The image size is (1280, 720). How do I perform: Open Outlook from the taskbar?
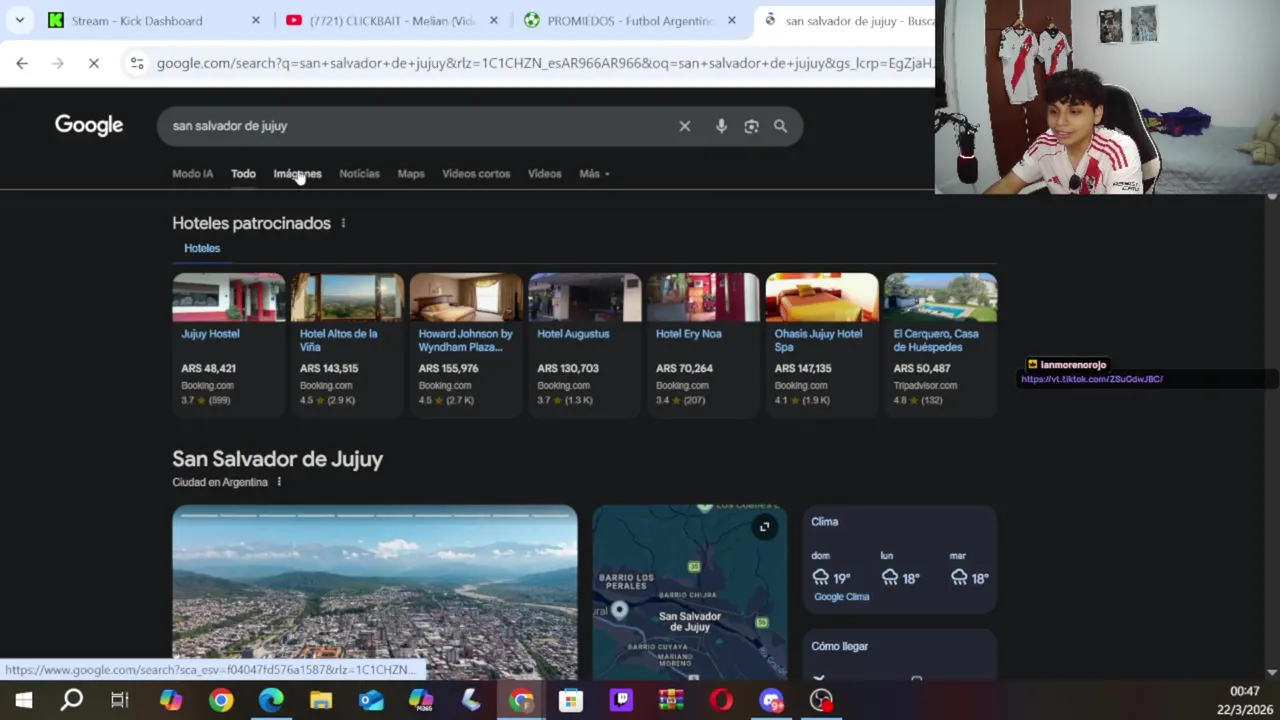pos(371,700)
